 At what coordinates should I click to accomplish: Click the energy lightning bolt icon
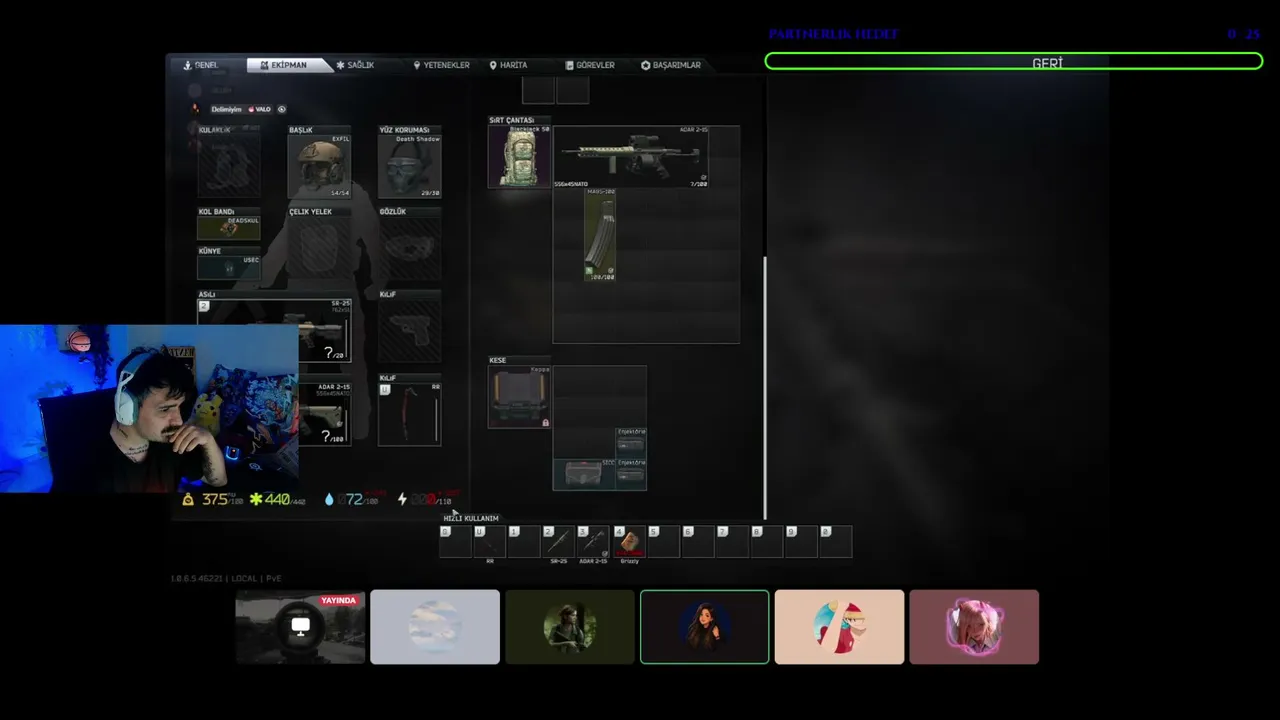(402, 499)
